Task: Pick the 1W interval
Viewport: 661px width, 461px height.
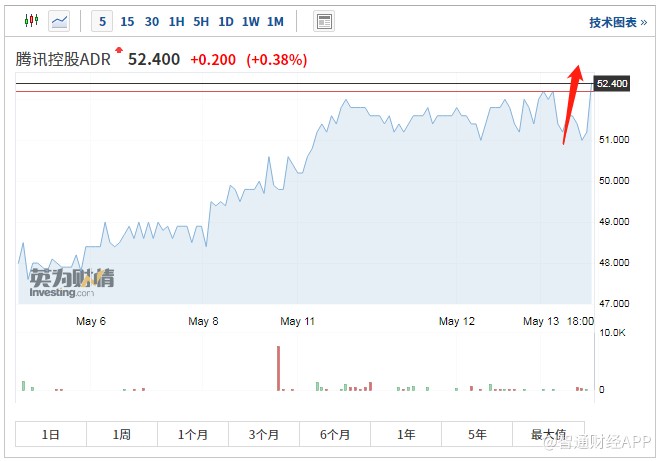Action: pos(250,21)
